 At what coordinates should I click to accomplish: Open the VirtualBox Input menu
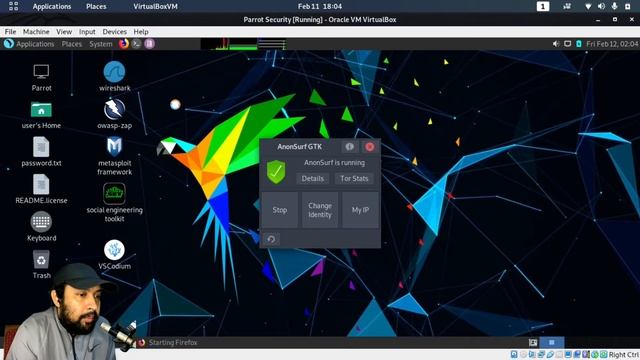(87, 31)
